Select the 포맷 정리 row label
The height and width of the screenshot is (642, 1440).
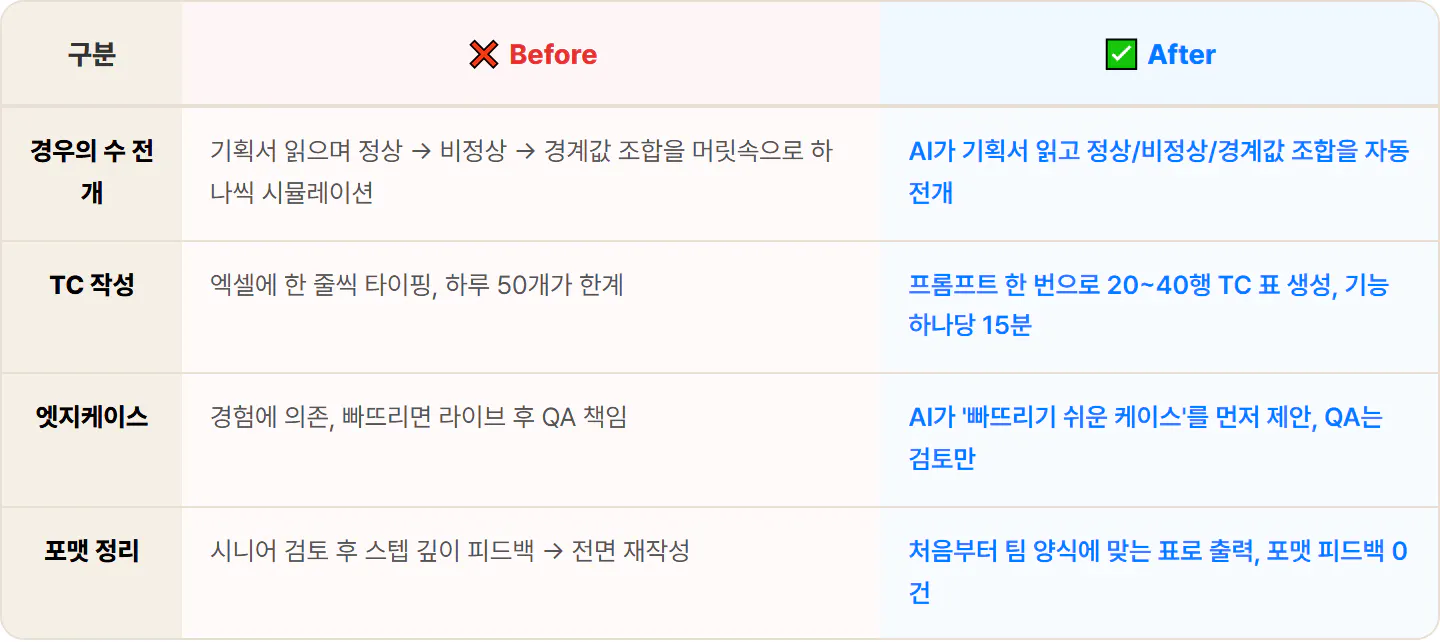(x=91, y=551)
